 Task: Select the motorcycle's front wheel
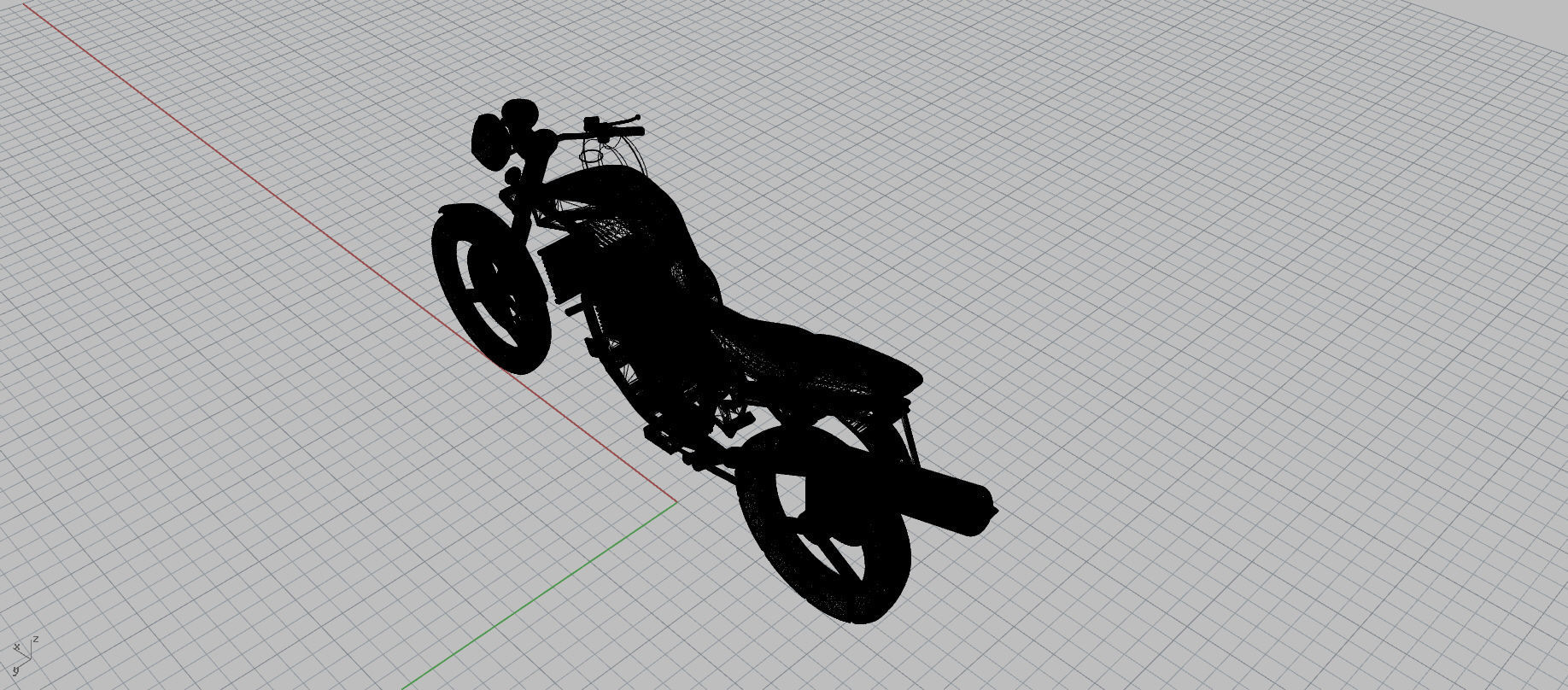tap(490, 289)
